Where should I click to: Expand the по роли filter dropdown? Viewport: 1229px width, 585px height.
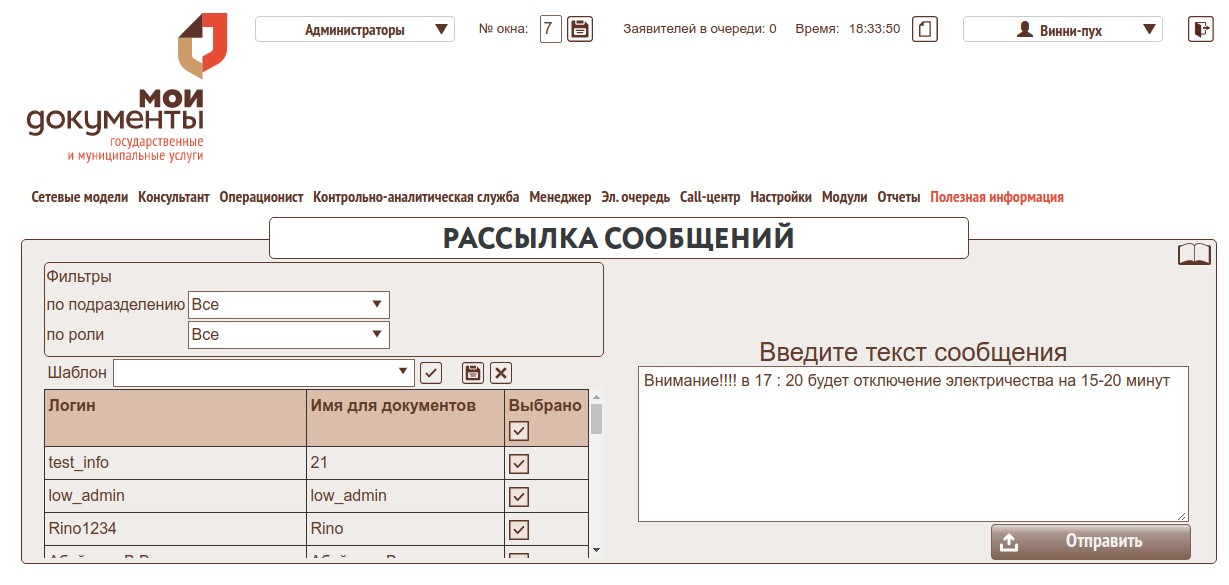pos(289,335)
